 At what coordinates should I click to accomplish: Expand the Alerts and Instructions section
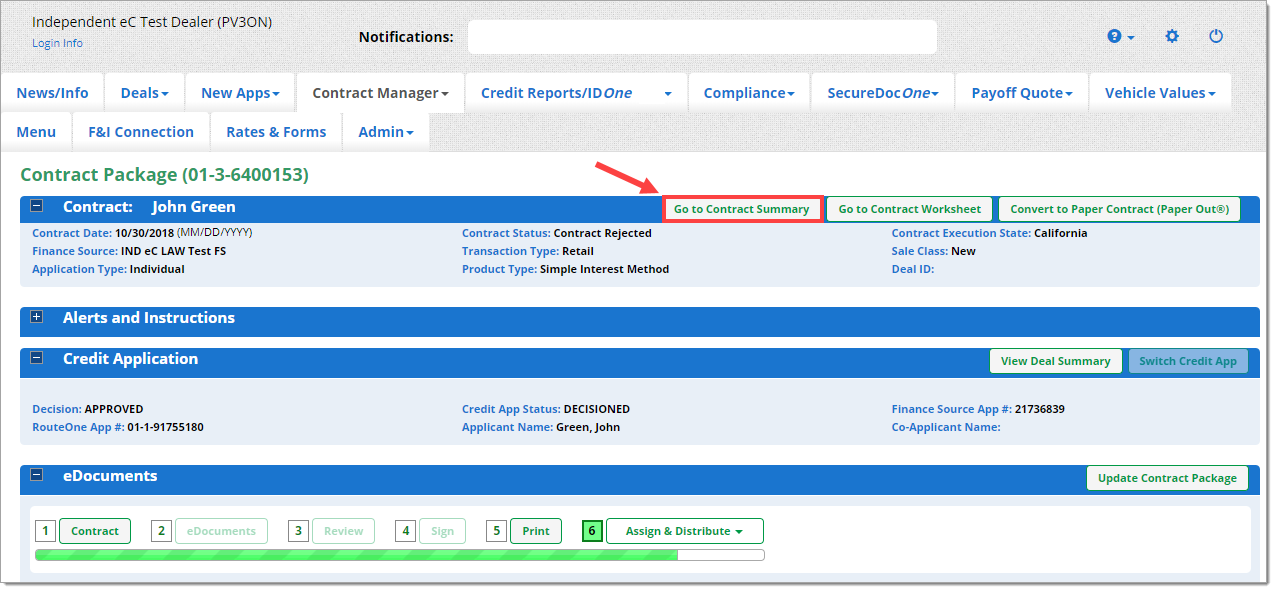click(37, 317)
